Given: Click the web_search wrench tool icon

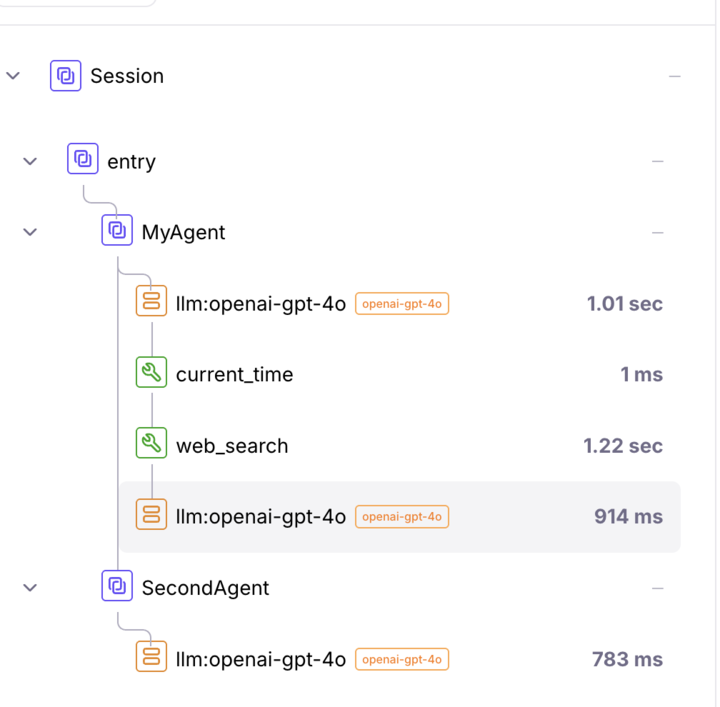Looking at the screenshot, I should [x=151, y=445].
